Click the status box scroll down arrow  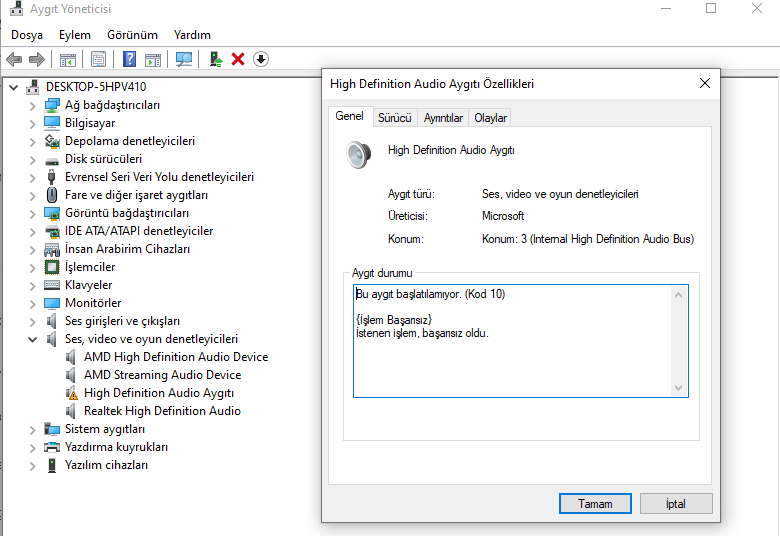click(x=678, y=388)
